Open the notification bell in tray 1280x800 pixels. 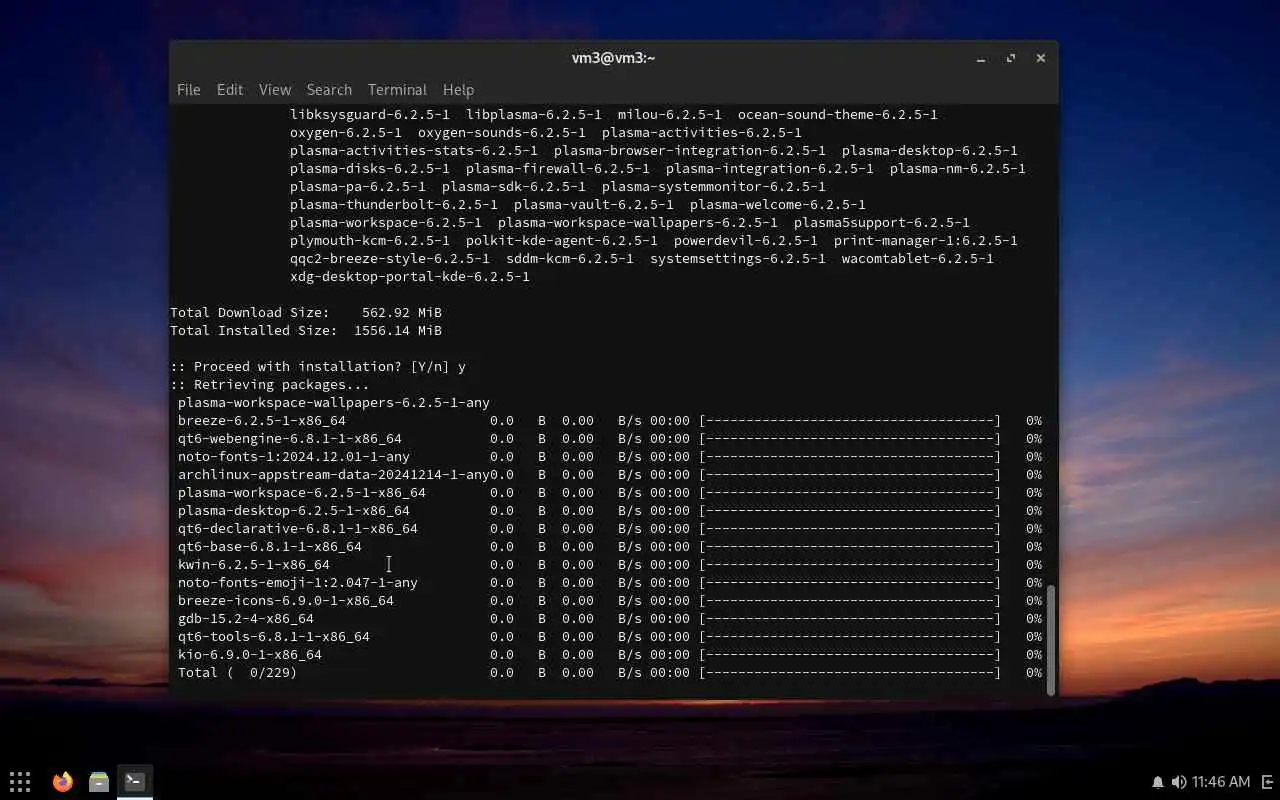1158,782
